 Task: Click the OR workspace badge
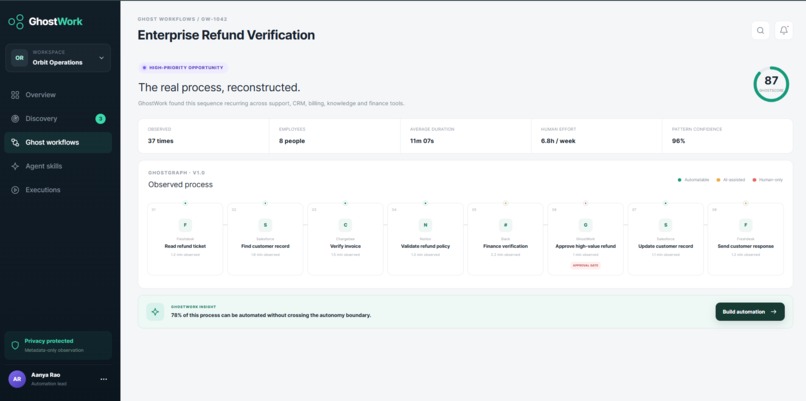click(20, 58)
